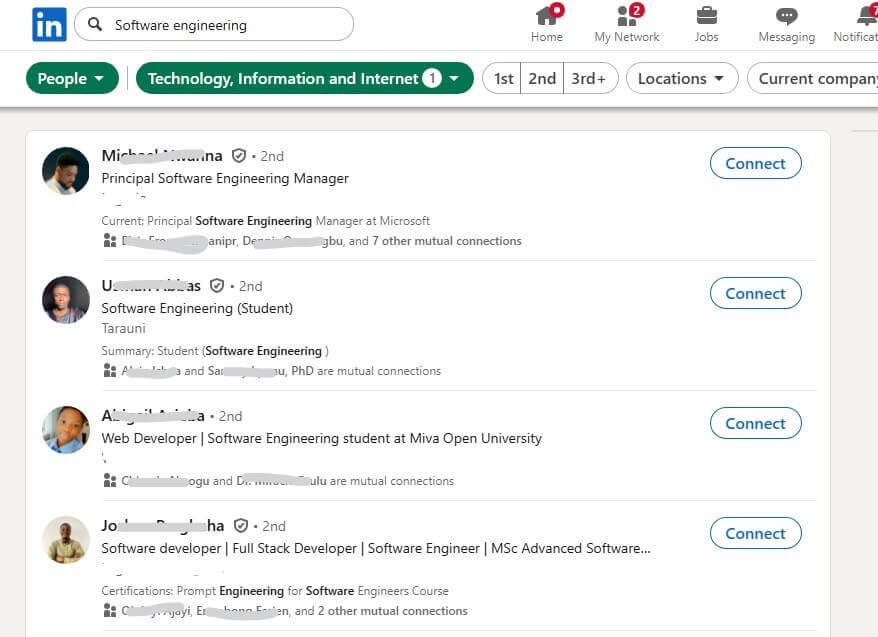This screenshot has height=637, width=878.
Task: Open the name link of the Tarauni student result
Action: tap(151, 286)
